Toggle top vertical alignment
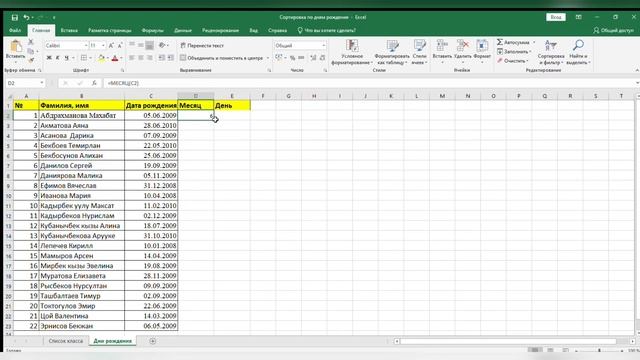The image size is (640, 360). click(132, 45)
